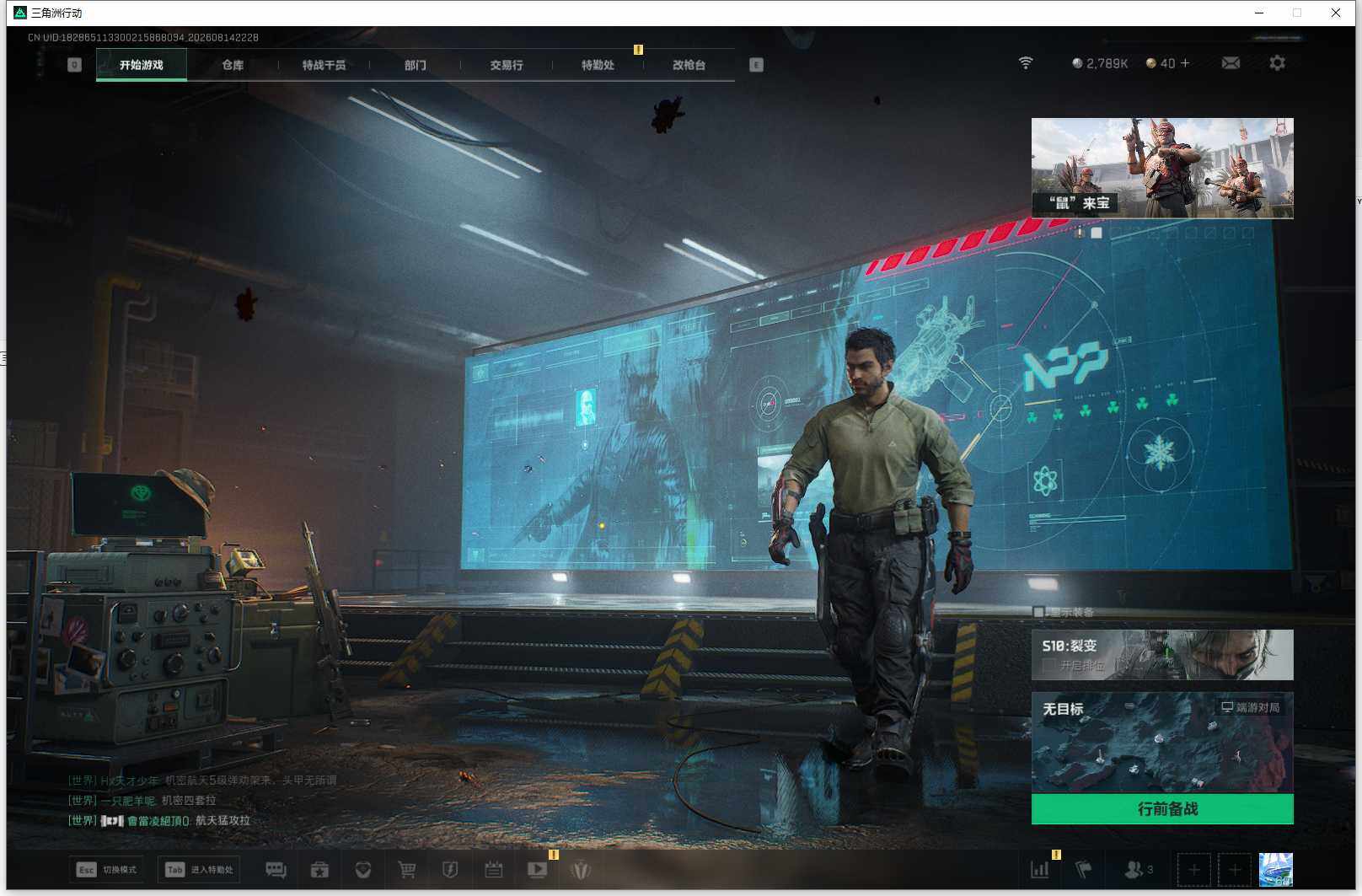Switch to the 仓库 tab
The width and height of the screenshot is (1362, 896).
coord(233,65)
